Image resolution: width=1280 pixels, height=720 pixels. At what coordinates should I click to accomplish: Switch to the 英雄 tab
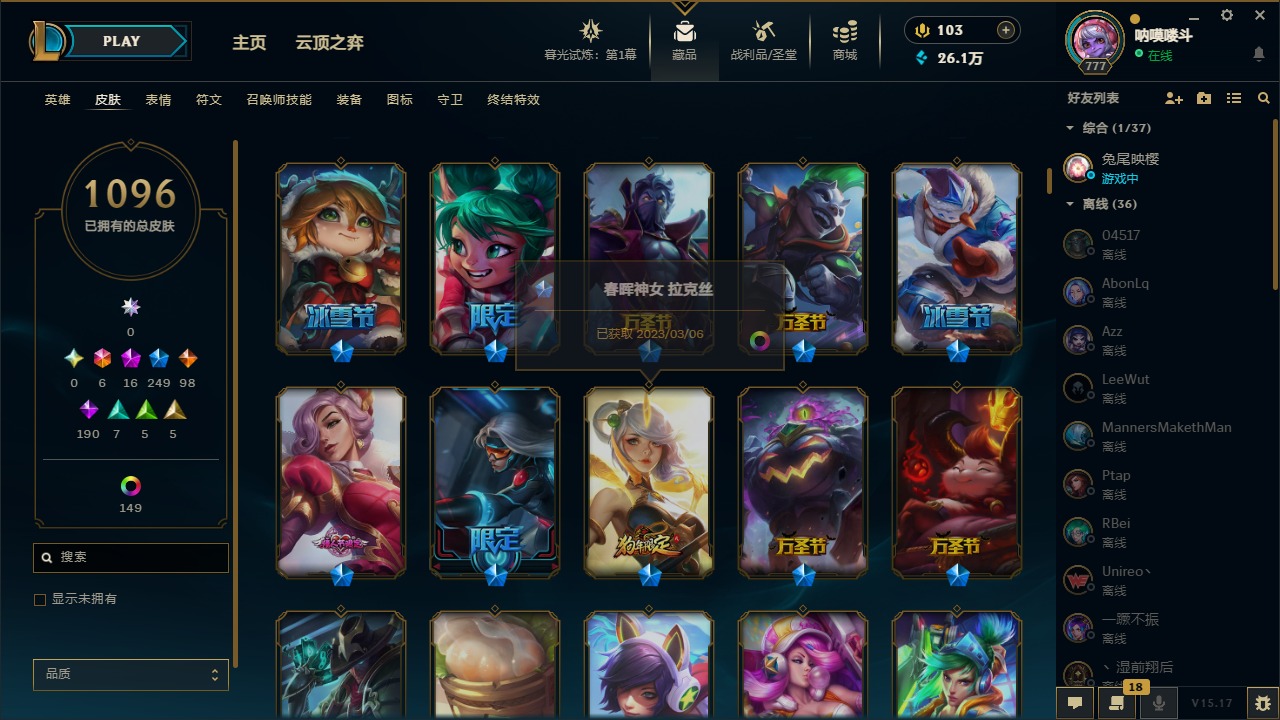pyautogui.click(x=57, y=100)
